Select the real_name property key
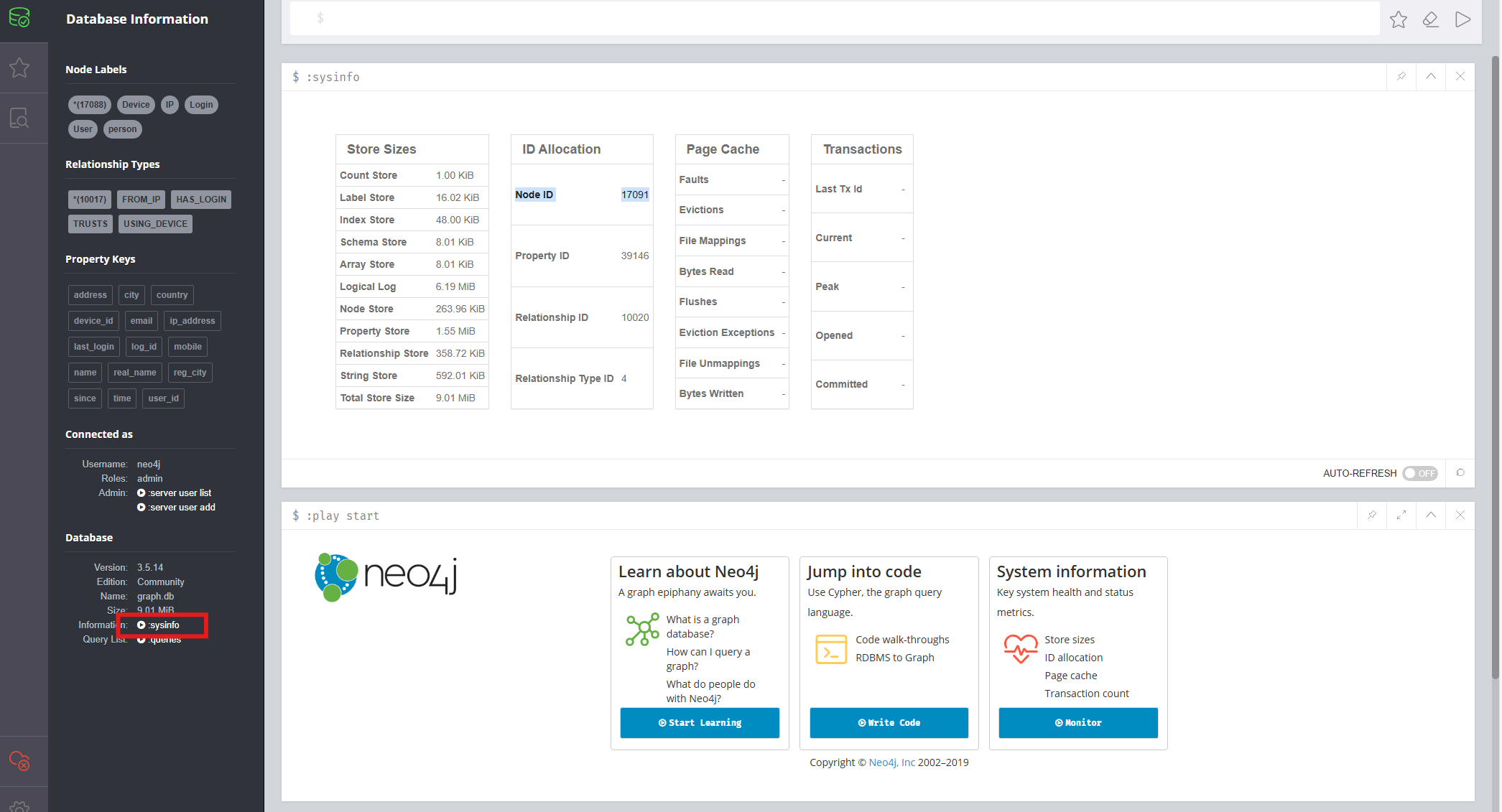 tap(135, 373)
